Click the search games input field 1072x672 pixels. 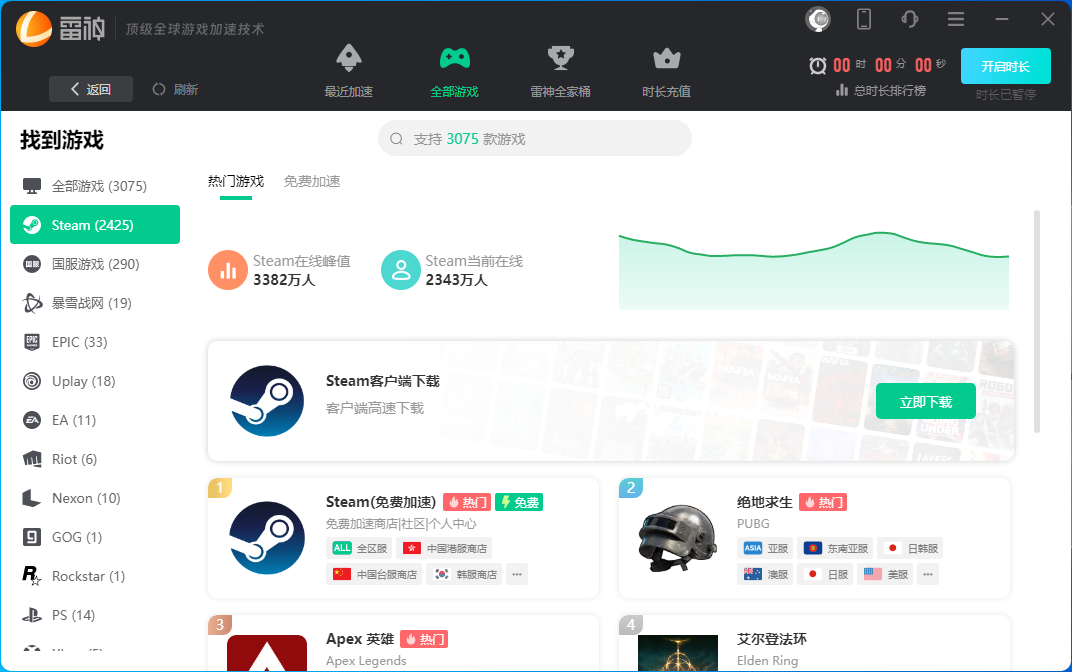pos(535,139)
